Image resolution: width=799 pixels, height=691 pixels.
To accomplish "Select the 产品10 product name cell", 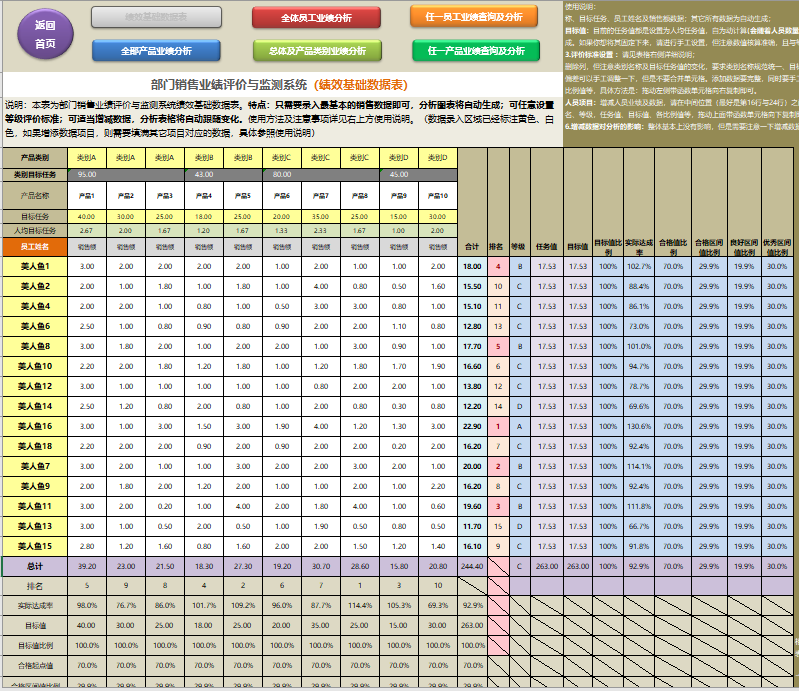I will point(438,196).
